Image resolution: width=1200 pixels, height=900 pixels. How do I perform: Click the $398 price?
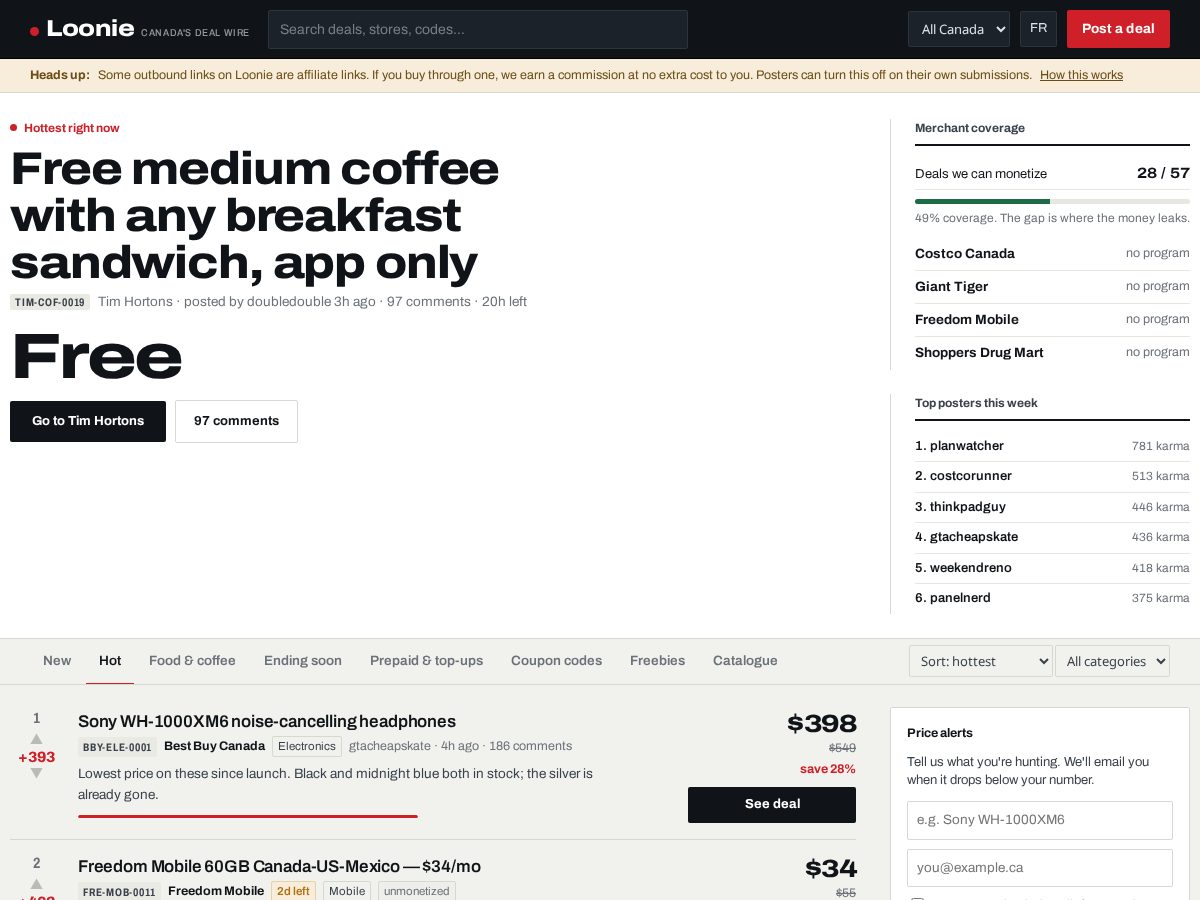821,723
